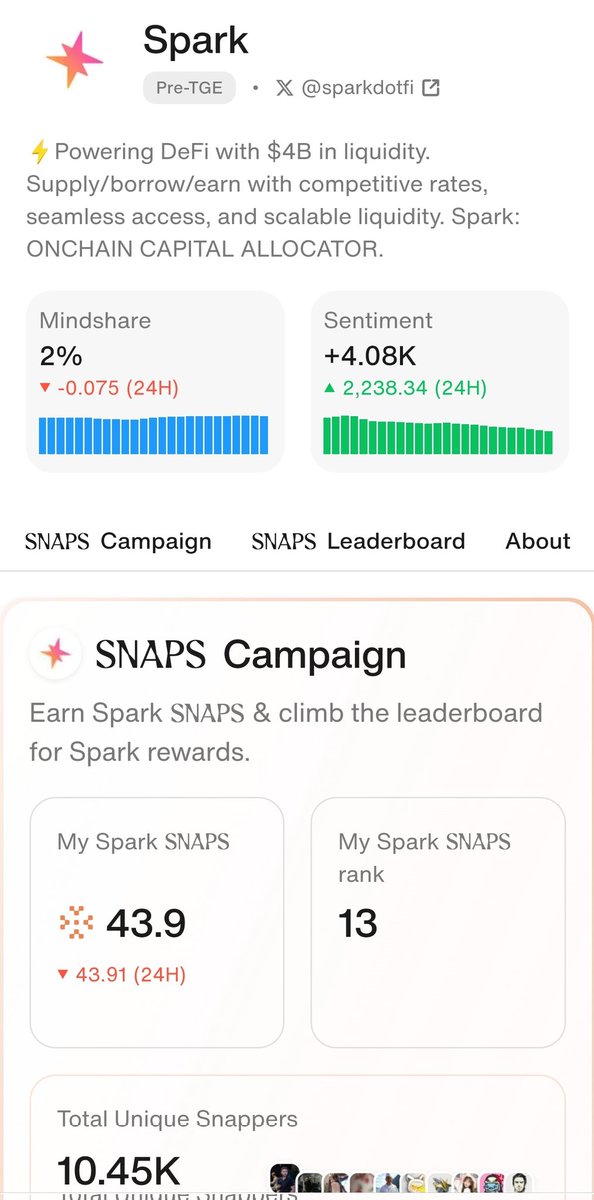The image size is (594, 1200).
Task: Click the star icon beside SNAPS Campaign heading
Action: (55, 655)
